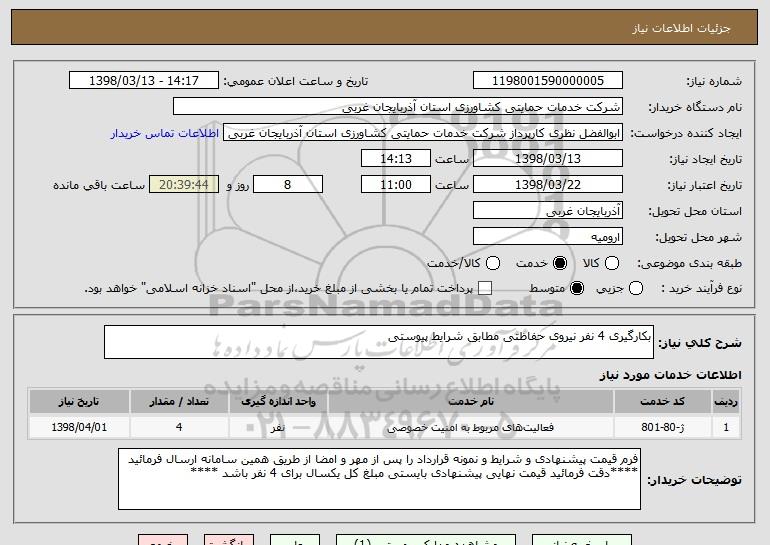Click the نام خدمت column header
The width and height of the screenshot is (770, 545).
471,402
